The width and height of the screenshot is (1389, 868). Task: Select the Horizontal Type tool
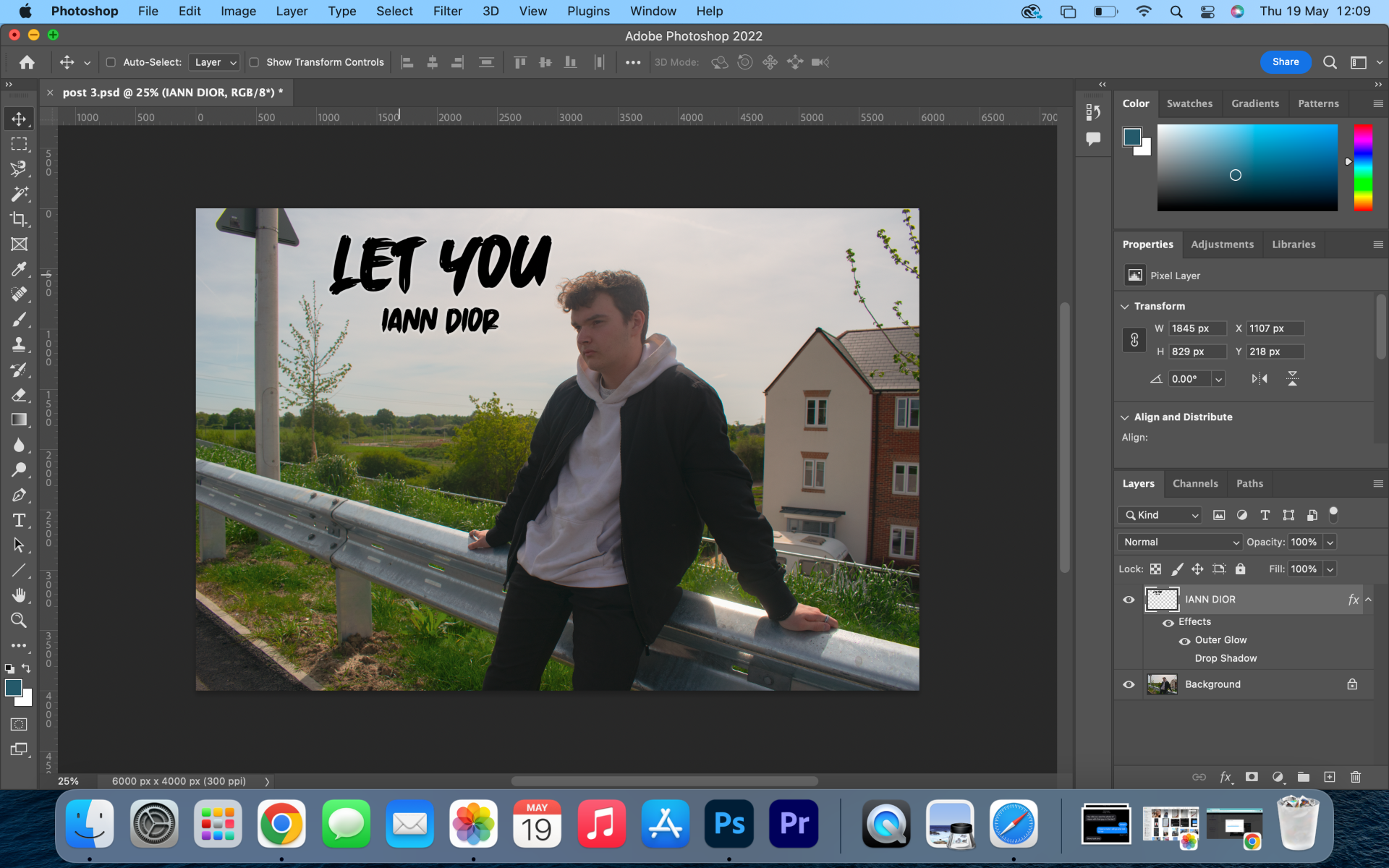point(19,520)
